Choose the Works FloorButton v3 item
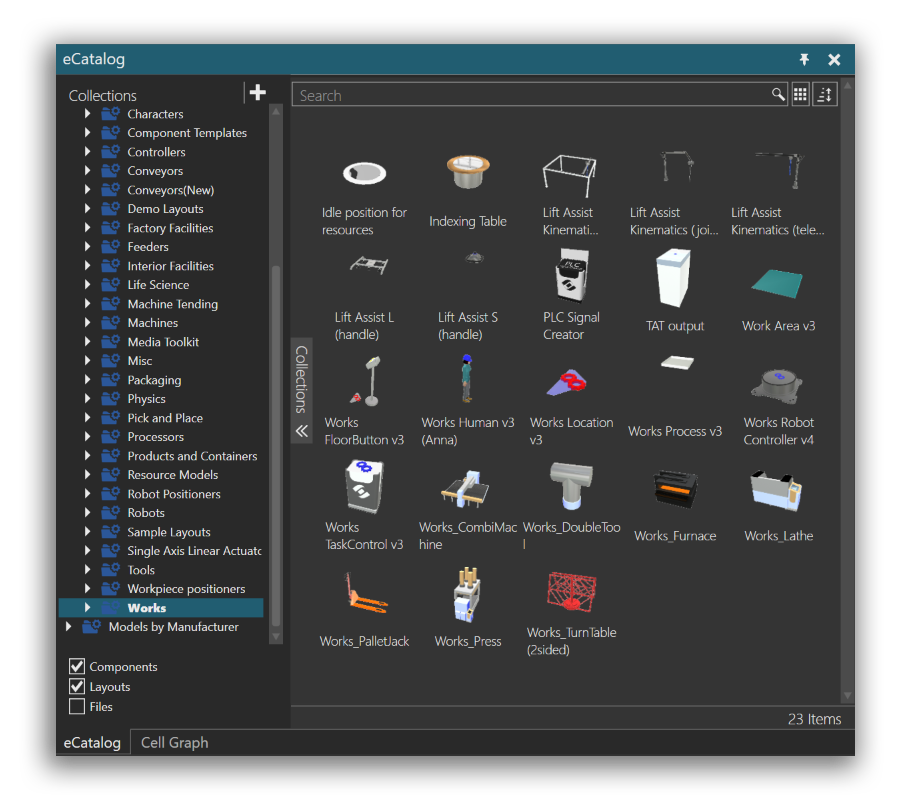This screenshot has height=807, width=906. tap(364, 401)
